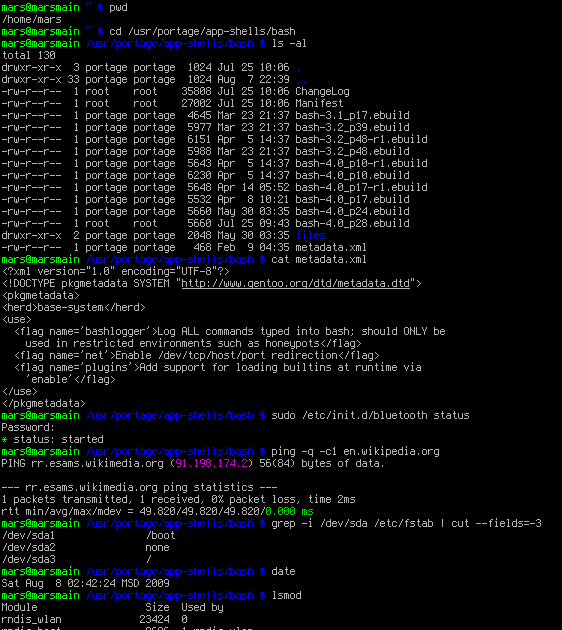Click the 'sudo /etc/init.d/bluetooth status' command
The width and height of the screenshot is (562, 630).
pos(370,415)
